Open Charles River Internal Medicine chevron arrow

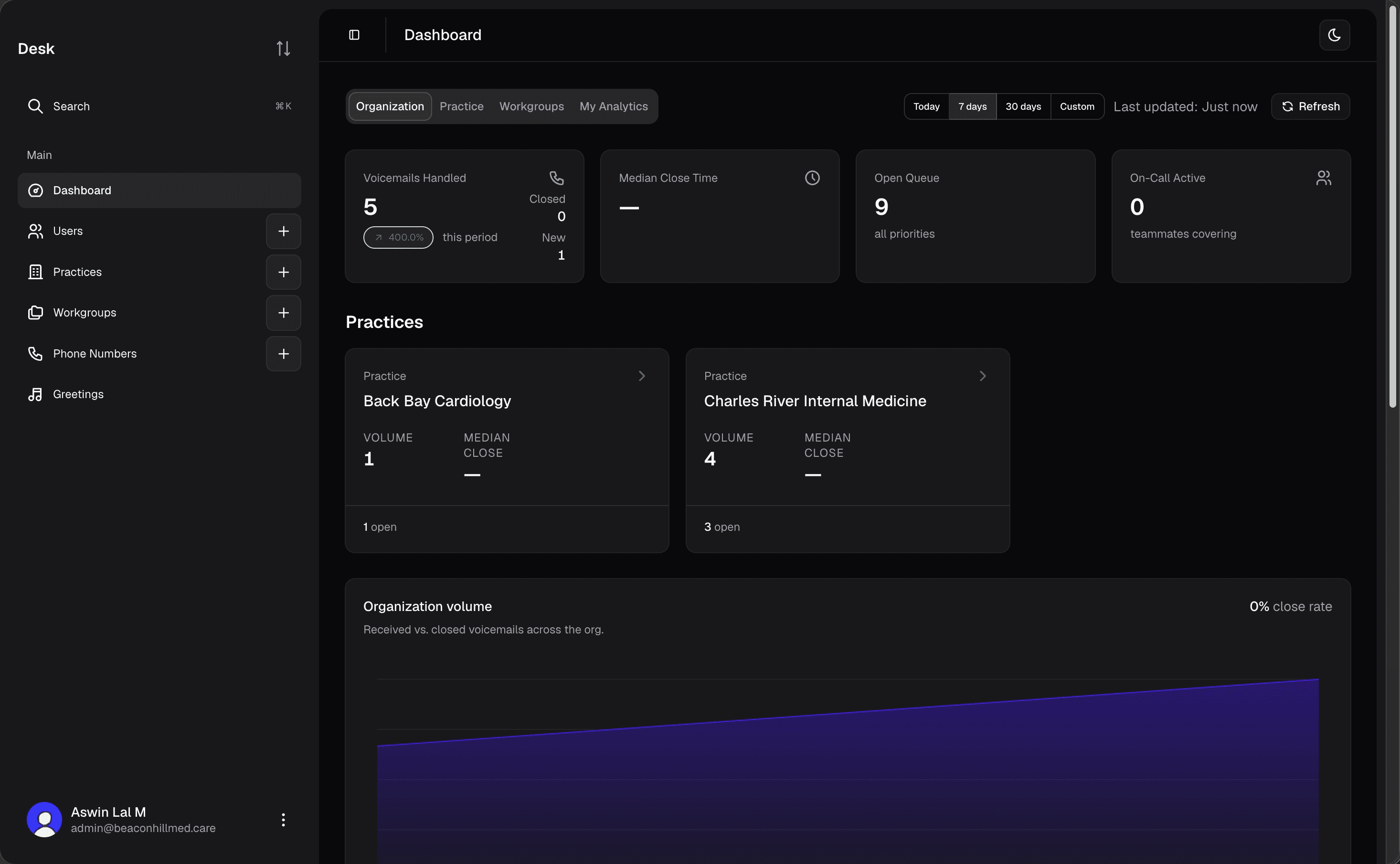click(982, 376)
